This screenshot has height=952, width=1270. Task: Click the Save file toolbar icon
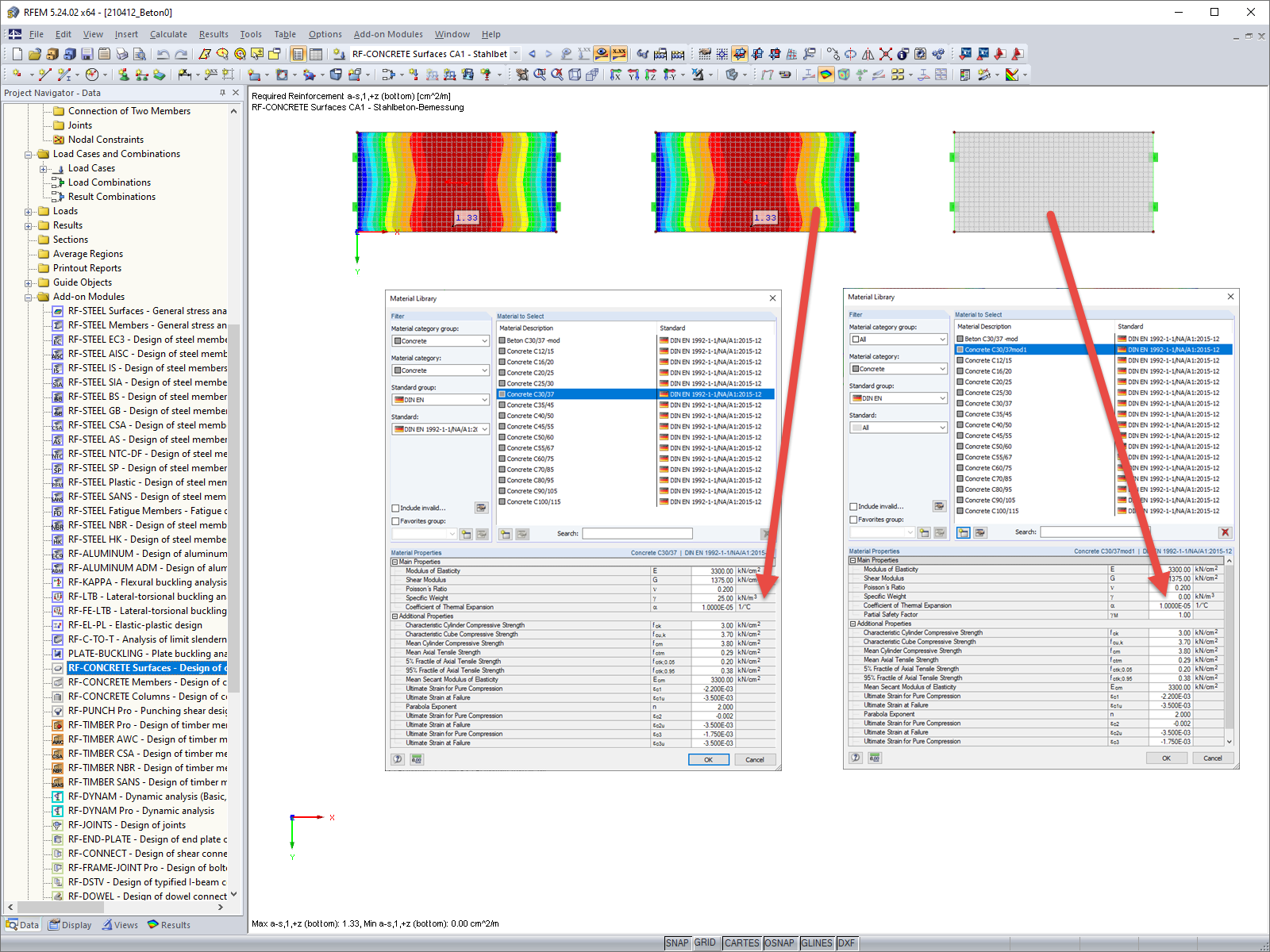pyautogui.click(x=87, y=54)
